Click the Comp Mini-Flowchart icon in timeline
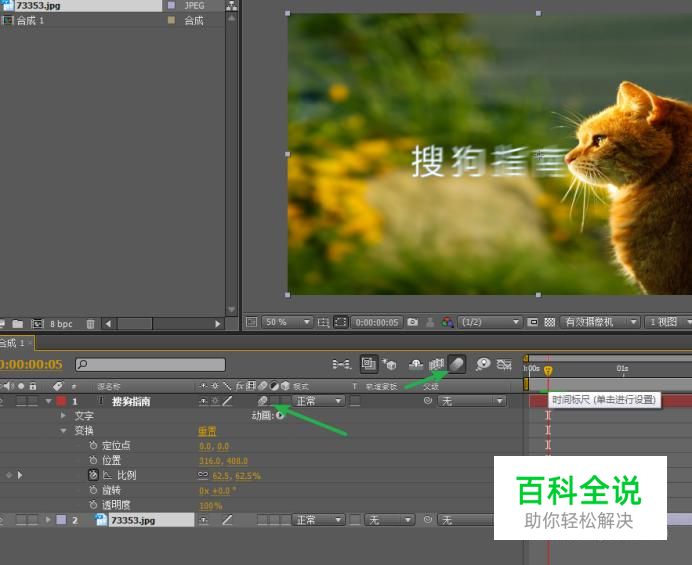Viewport: 692px width, 565px height. pyautogui.click(x=341, y=365)
